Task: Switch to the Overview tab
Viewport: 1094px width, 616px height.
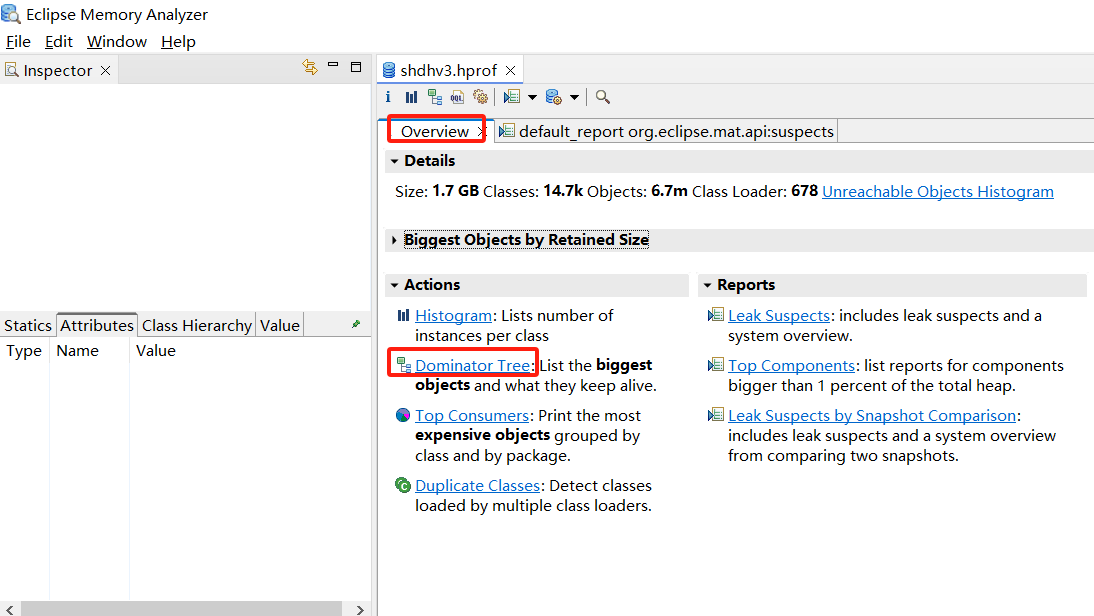Action: tap(435, 131)
